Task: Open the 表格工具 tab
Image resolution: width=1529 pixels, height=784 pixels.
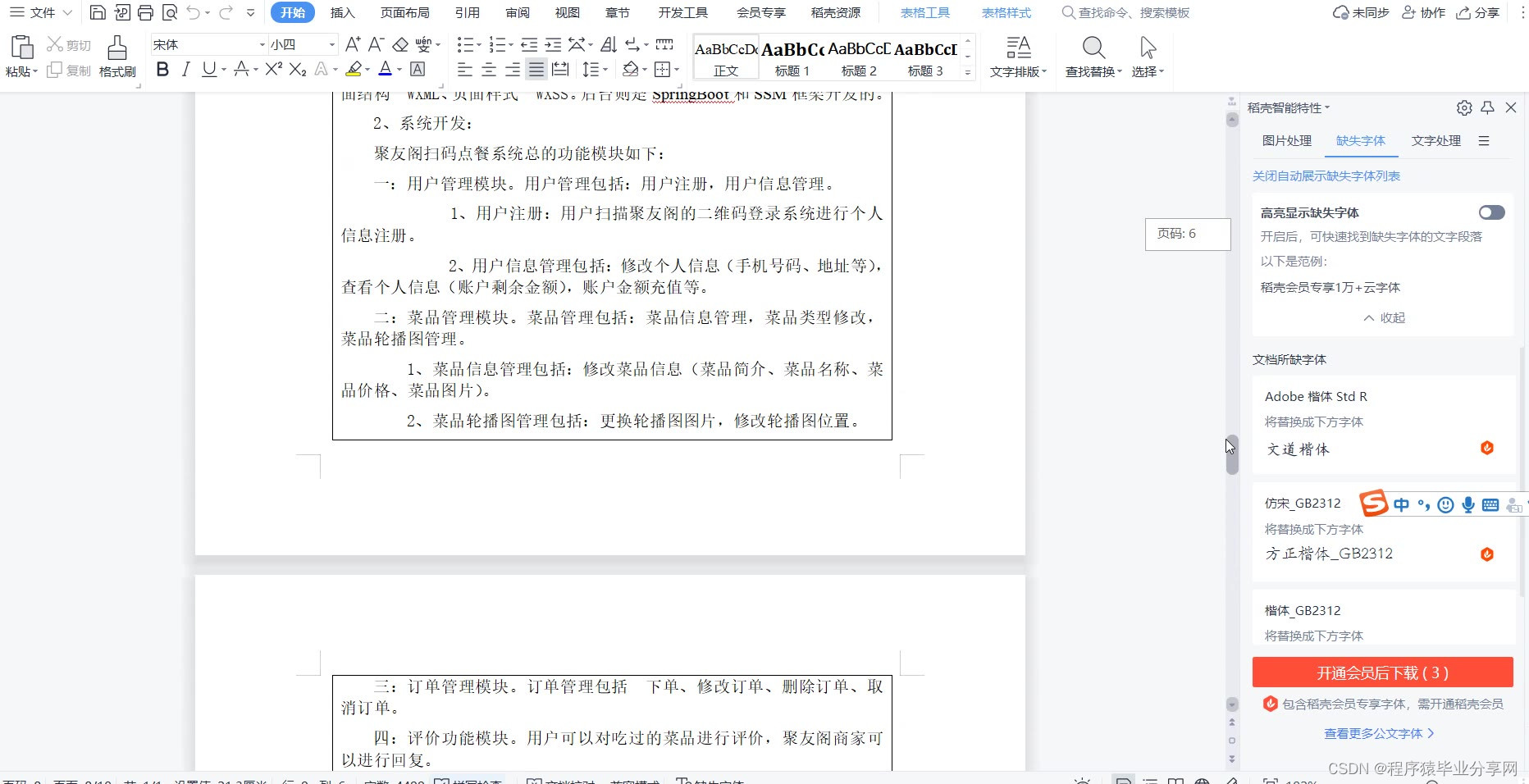Action: tap(925, 12)
